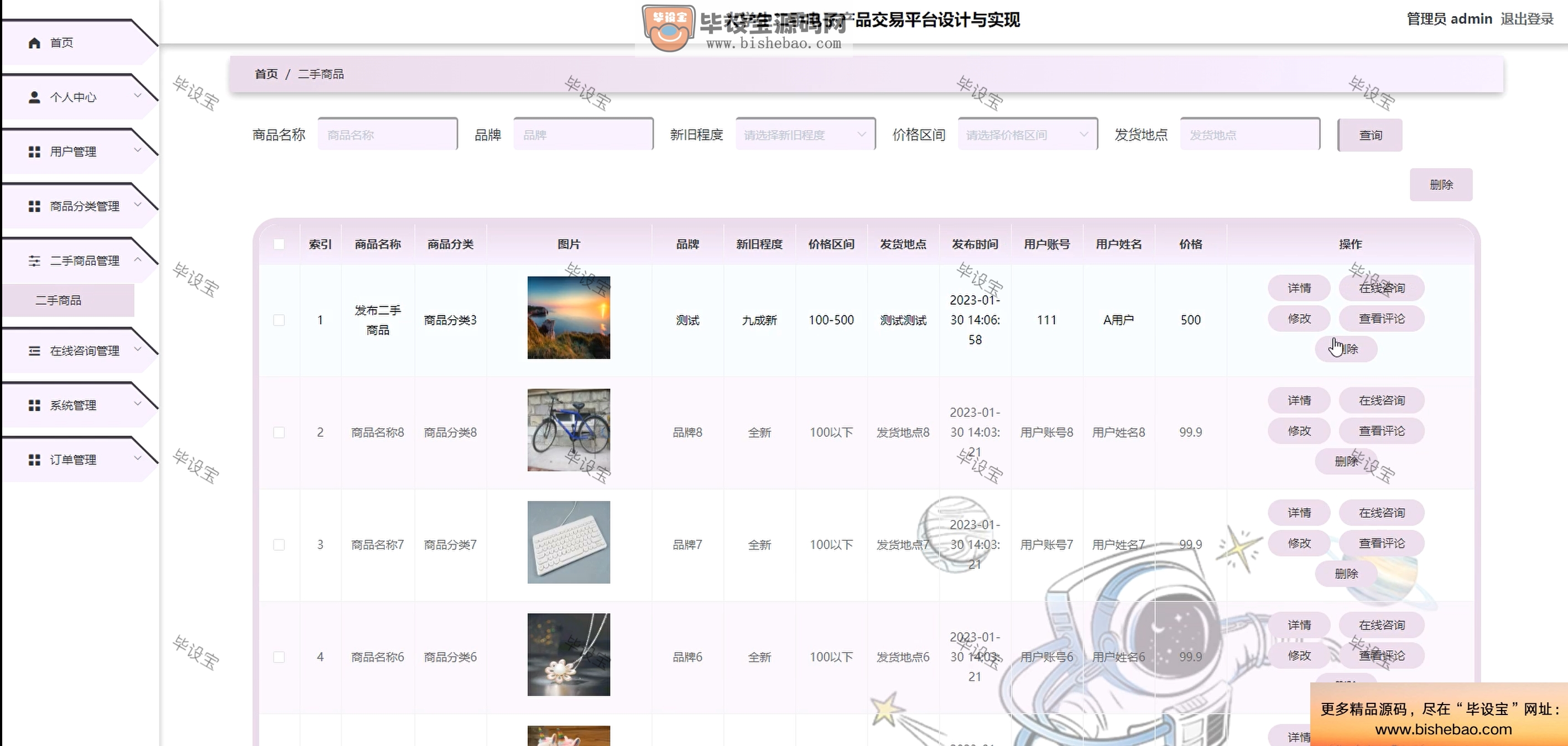Check the checkbox for row 1
The height and width of the screenshot is (746, 1568).
279,320
